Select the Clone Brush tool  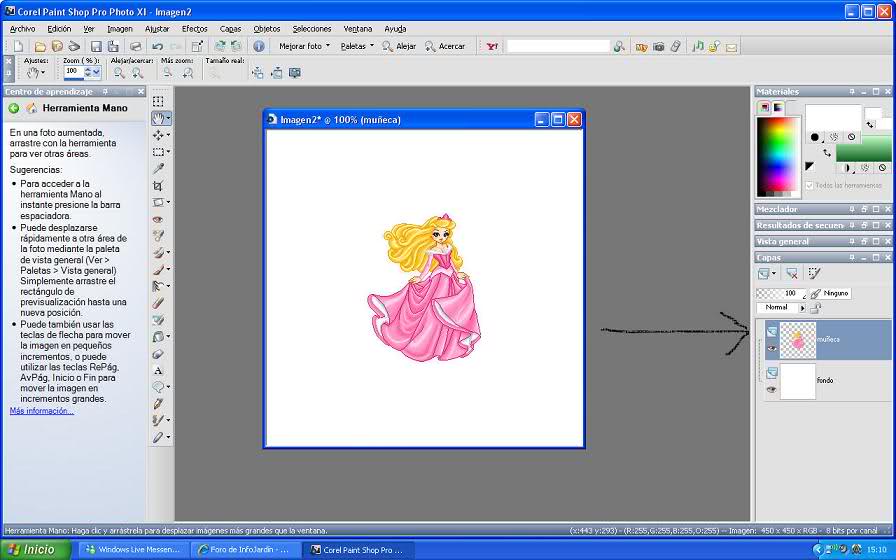tap(158, 253)
